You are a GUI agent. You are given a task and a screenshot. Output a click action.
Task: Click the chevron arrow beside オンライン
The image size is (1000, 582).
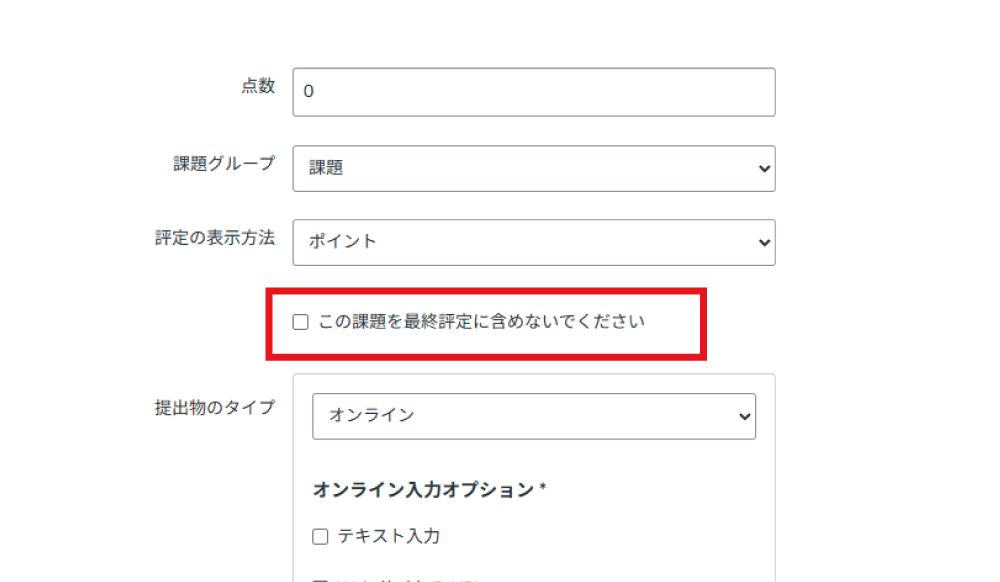(x=744, y=416)
